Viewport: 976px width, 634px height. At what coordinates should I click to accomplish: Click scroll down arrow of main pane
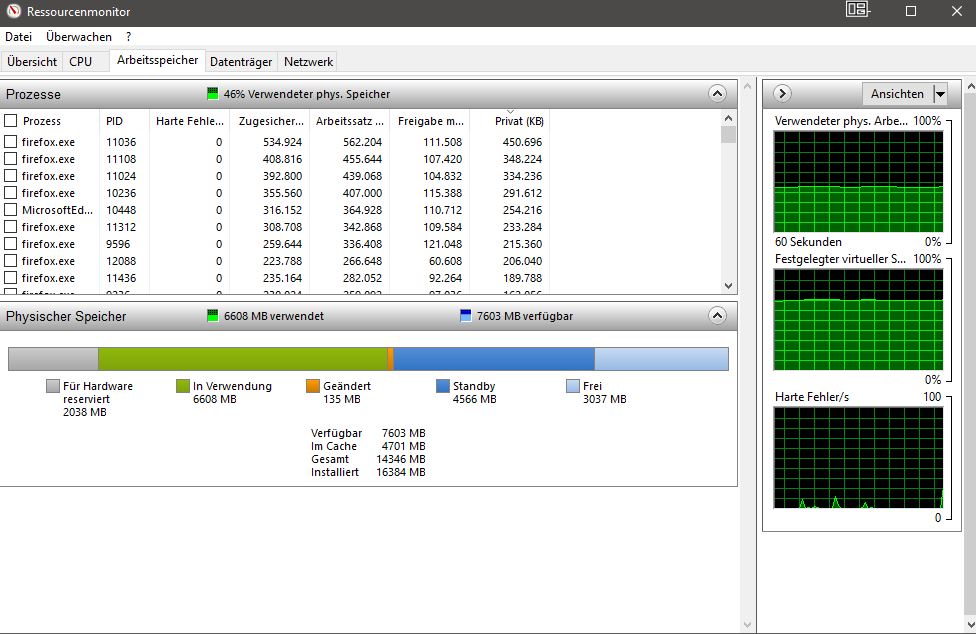pyautogui.click(x=747, y=625)
